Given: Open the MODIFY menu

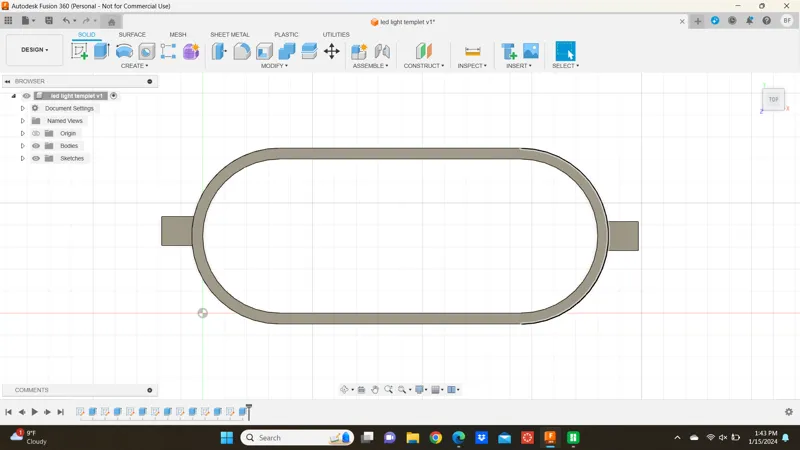Looking at the screenshot, I should (x=274, y=66).
